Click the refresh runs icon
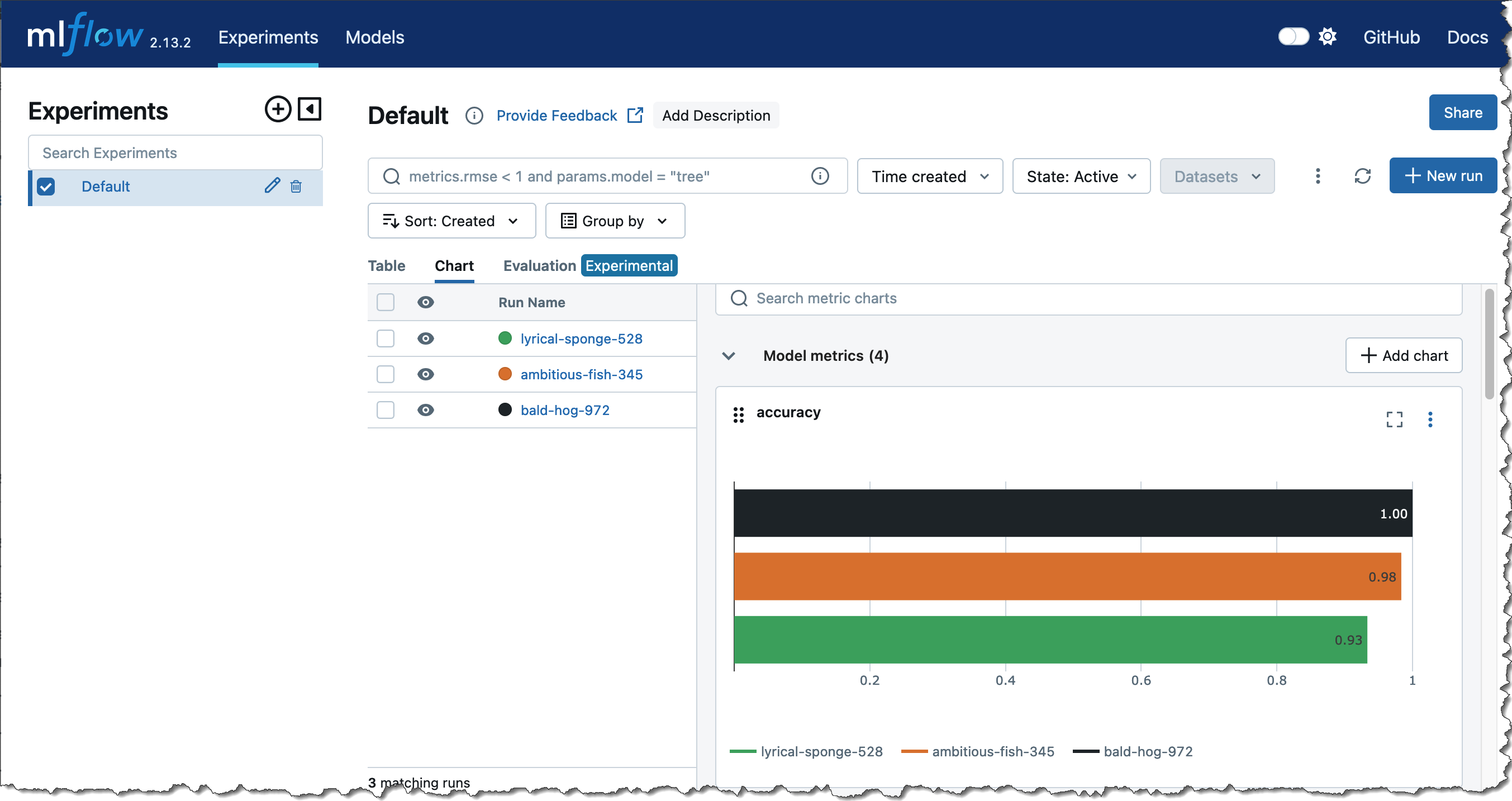 [x=1362, y=176]
